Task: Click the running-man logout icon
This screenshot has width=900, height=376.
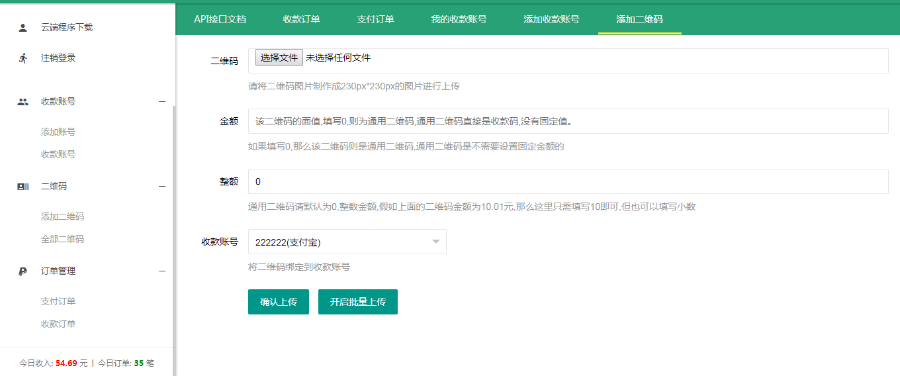Action: point(22,58)
